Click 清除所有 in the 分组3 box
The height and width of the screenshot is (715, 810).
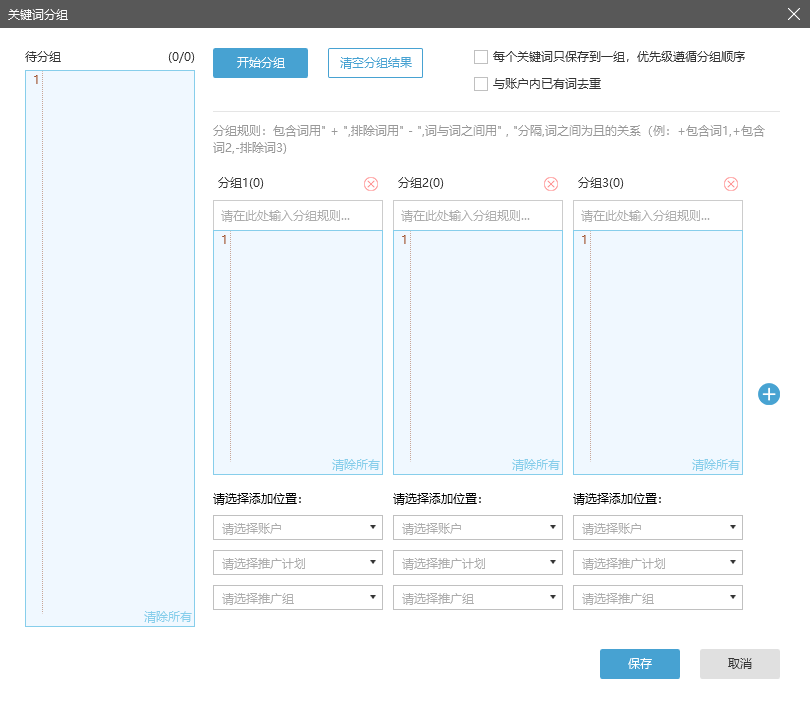coord(716,465)
